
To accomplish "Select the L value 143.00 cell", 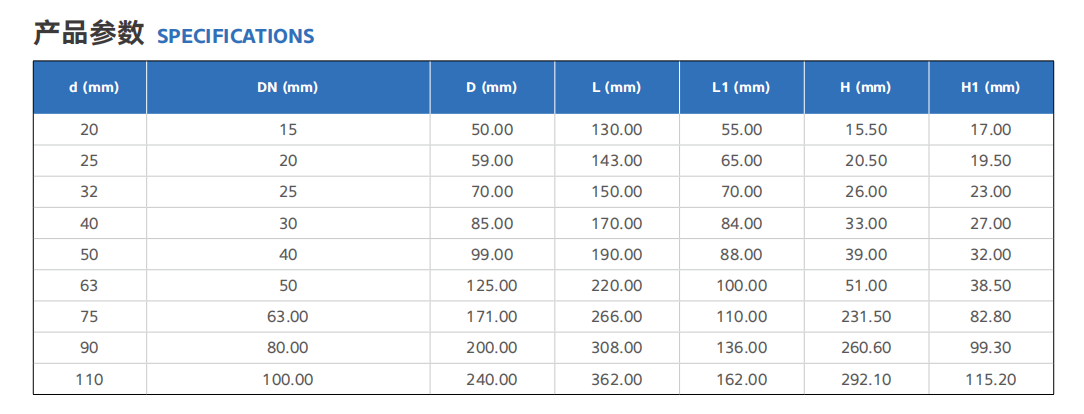I will click(x=617, y=160).
